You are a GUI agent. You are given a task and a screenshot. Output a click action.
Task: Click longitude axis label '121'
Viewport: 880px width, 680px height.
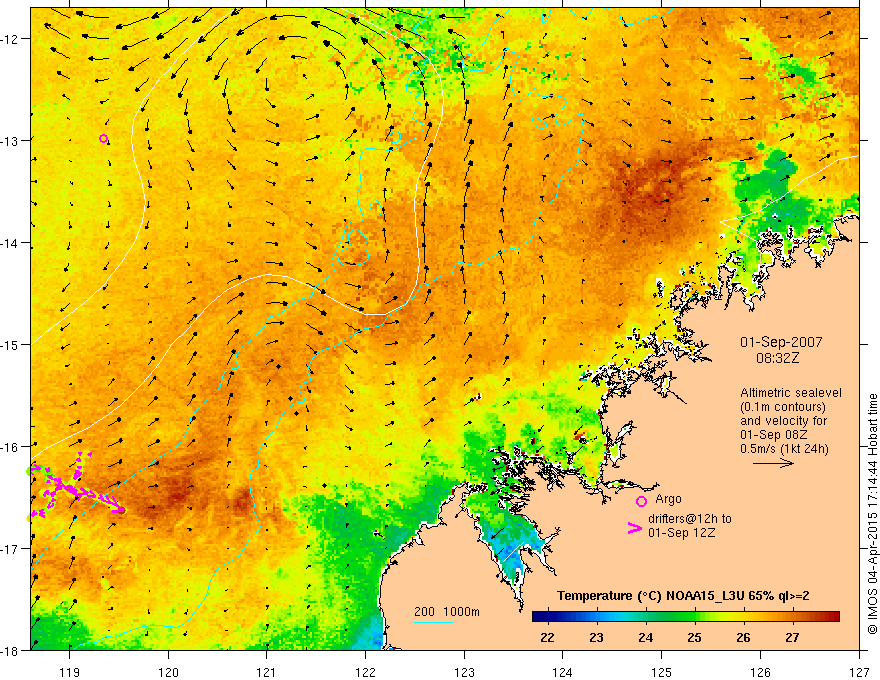[267, 672]
